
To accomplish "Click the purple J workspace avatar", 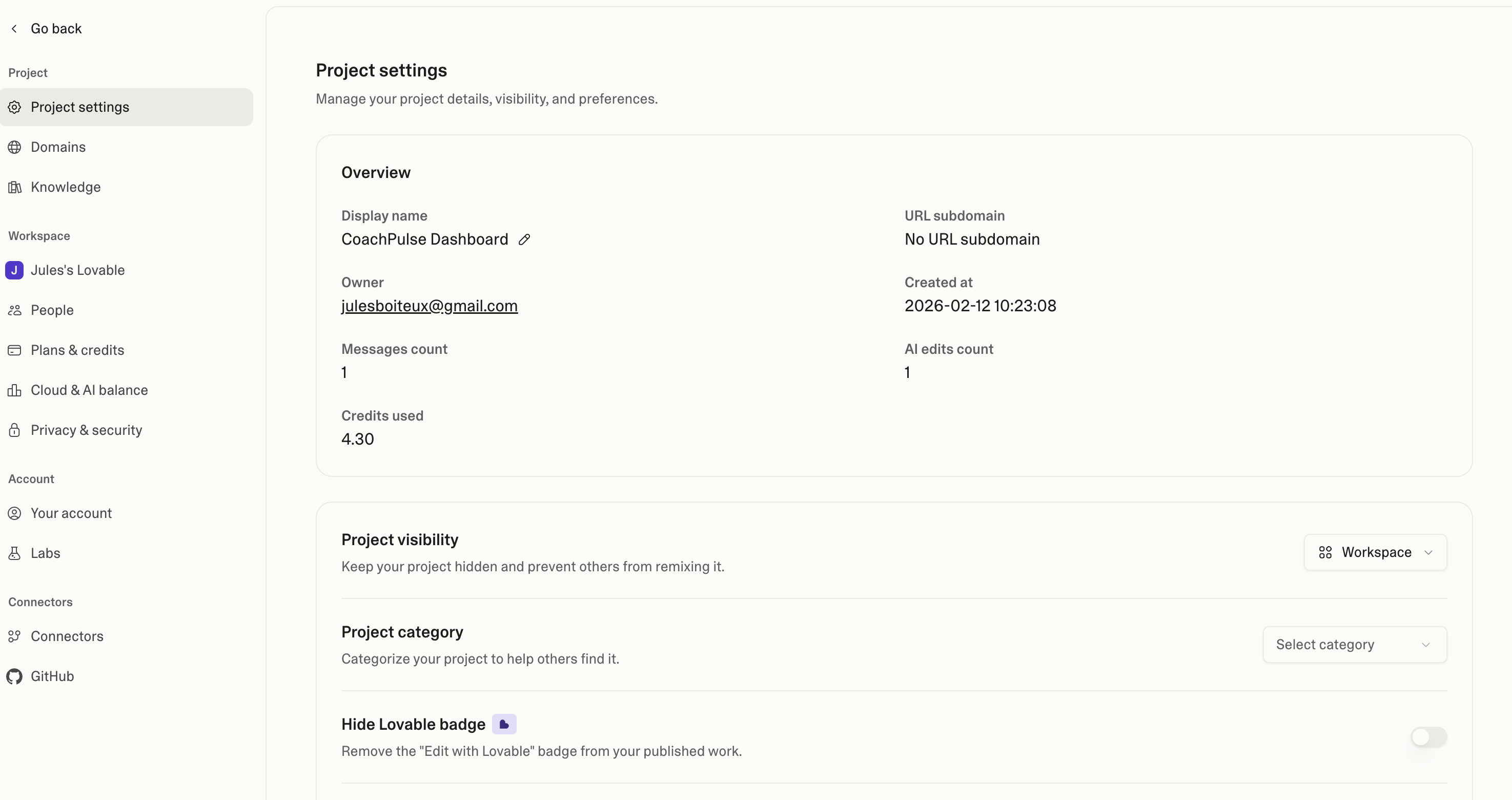I will (15, 270).
